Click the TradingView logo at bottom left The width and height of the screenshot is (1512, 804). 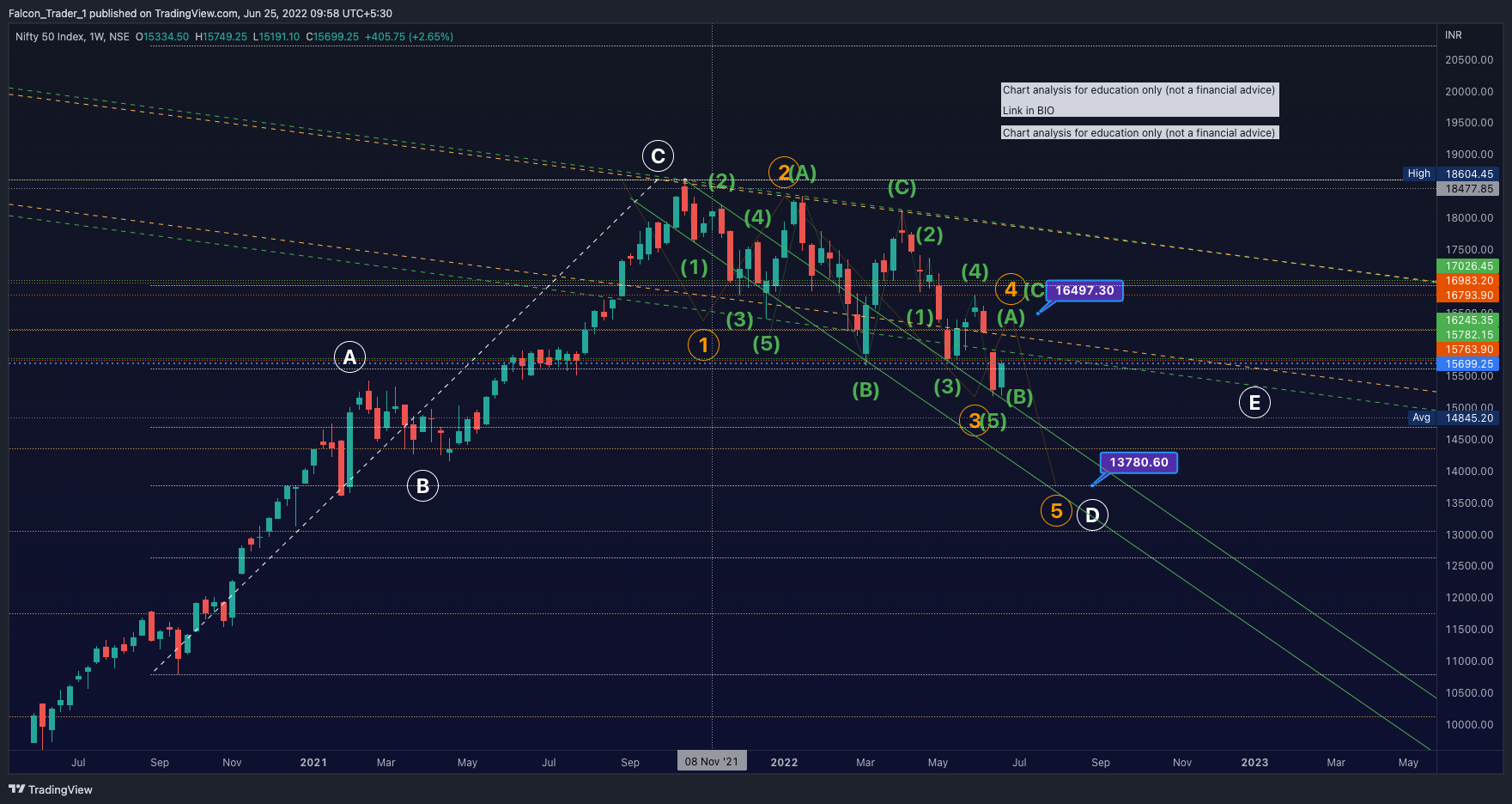click(51, 789)
